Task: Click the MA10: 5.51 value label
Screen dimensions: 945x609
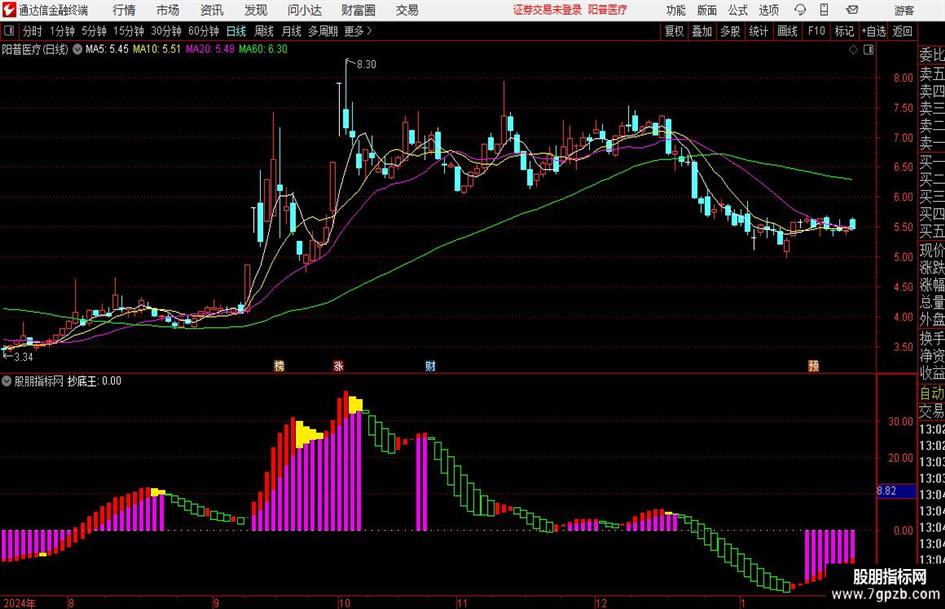Action: click(157, 49)
